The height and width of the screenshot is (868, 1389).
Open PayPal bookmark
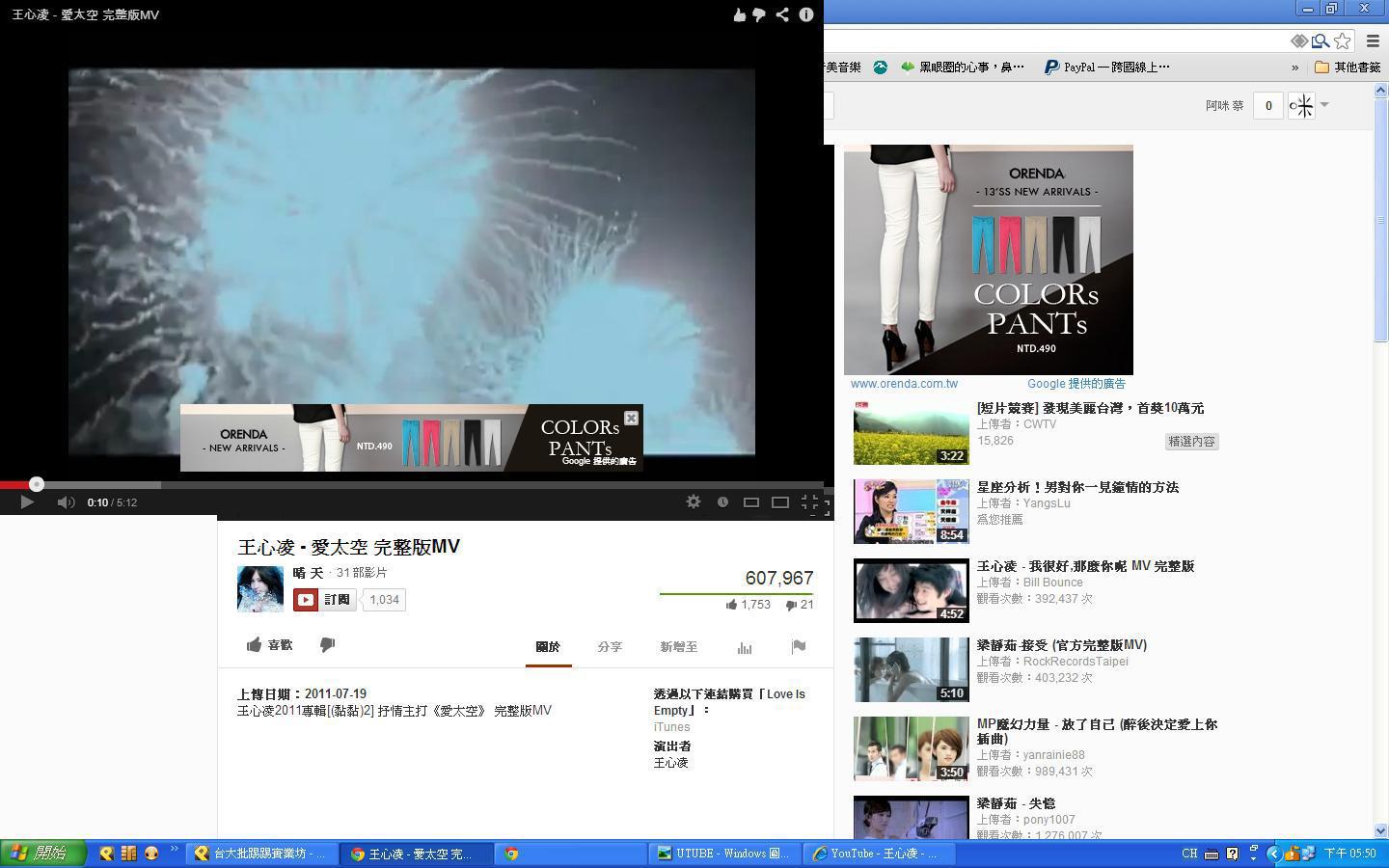pos(1107,67)
